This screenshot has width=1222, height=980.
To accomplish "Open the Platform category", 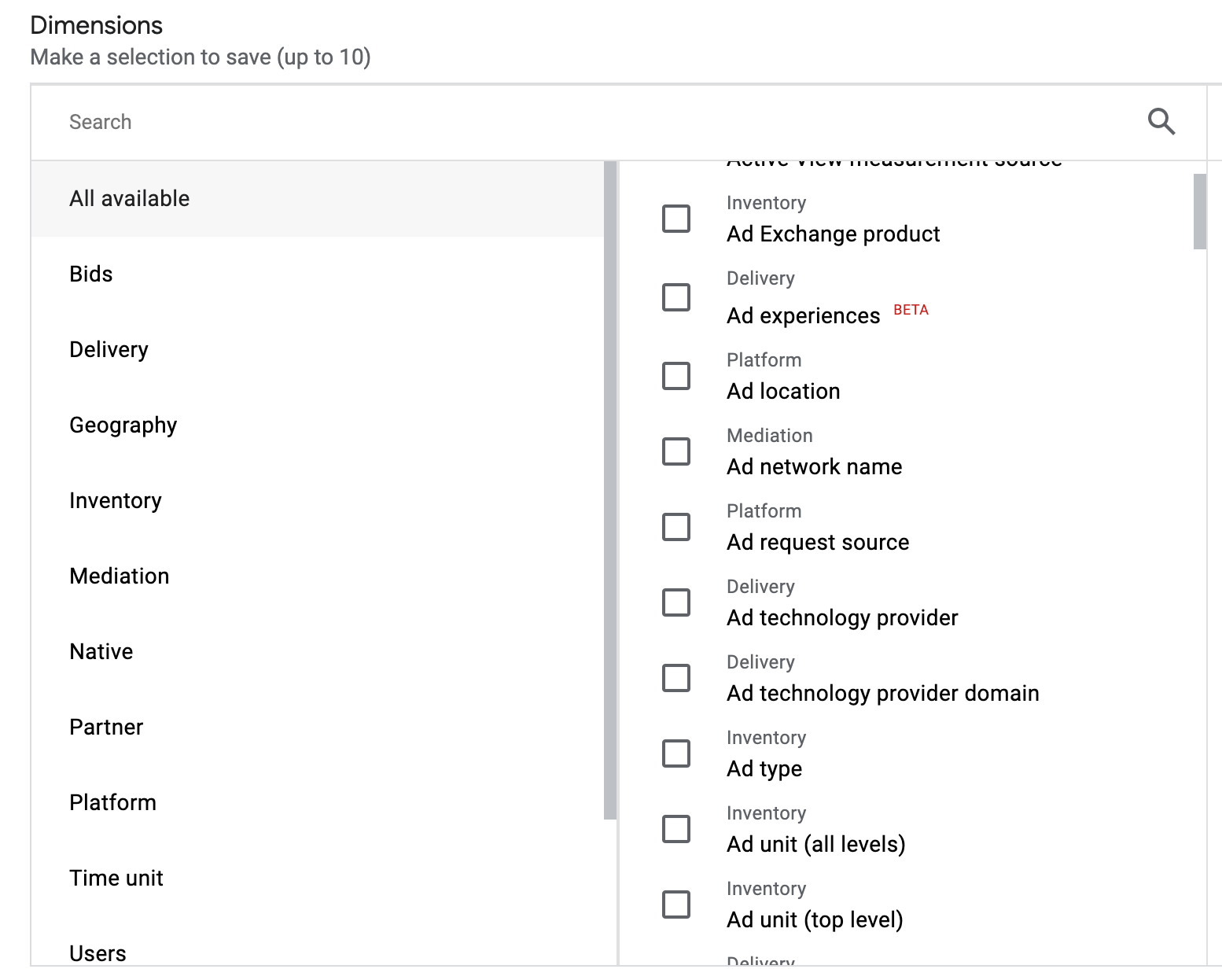I will click(112, 802).
